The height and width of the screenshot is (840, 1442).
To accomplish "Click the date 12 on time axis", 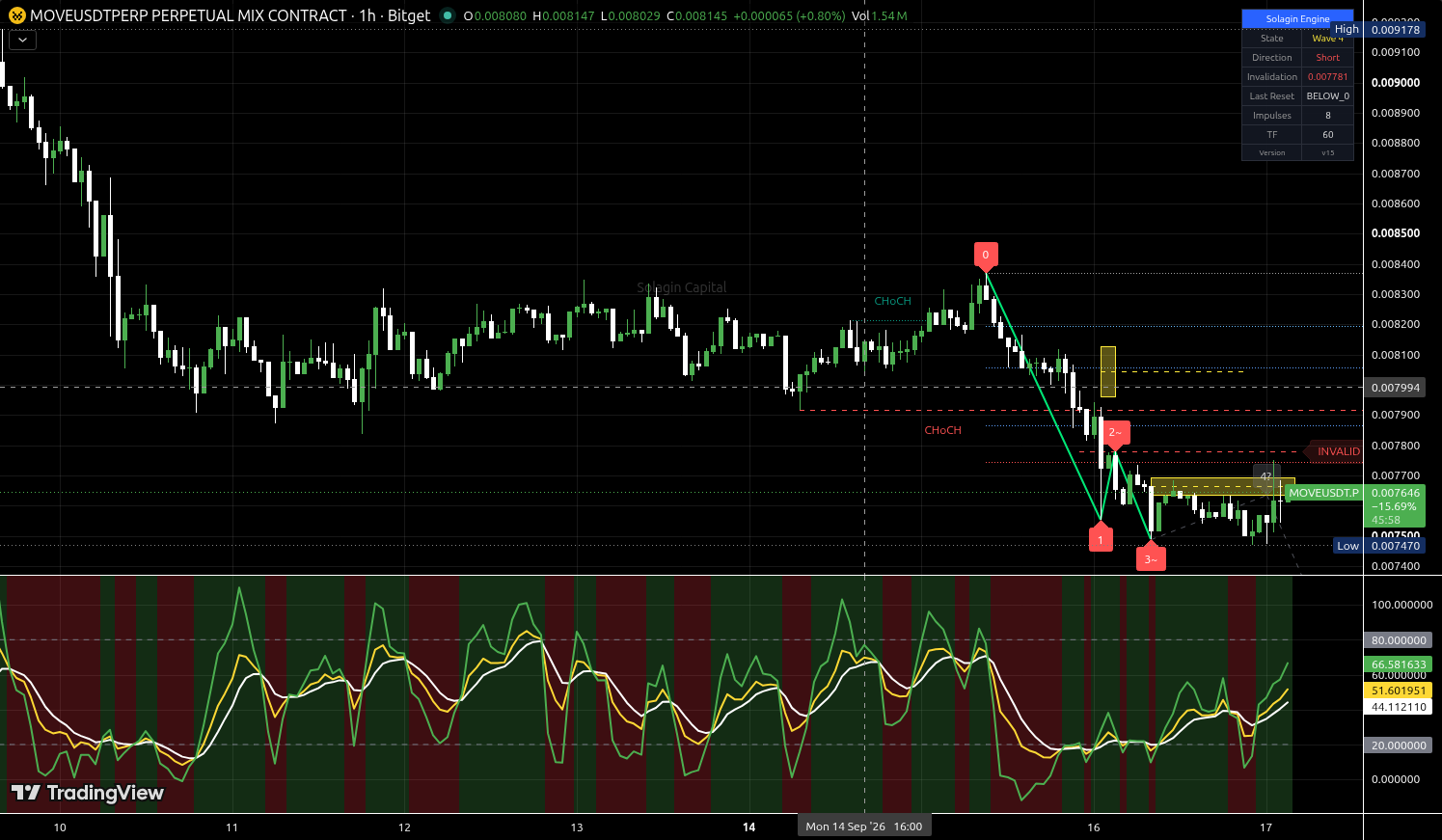I will click(404, 827).
